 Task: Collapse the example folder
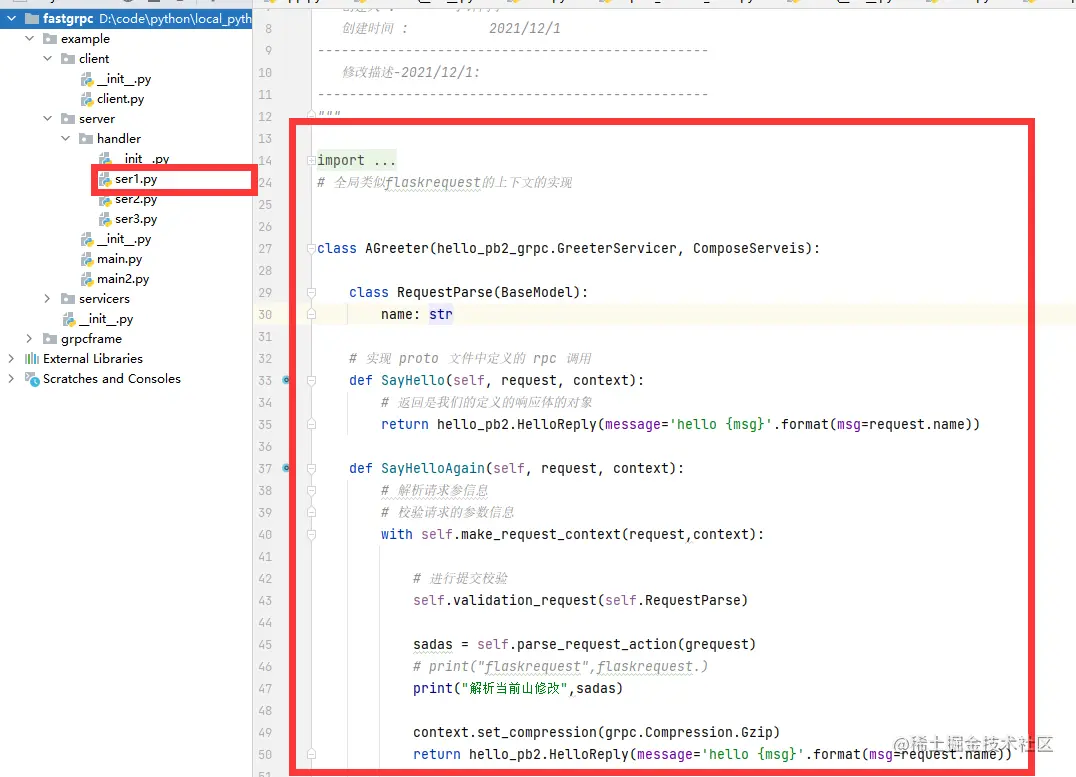(30, 38)
